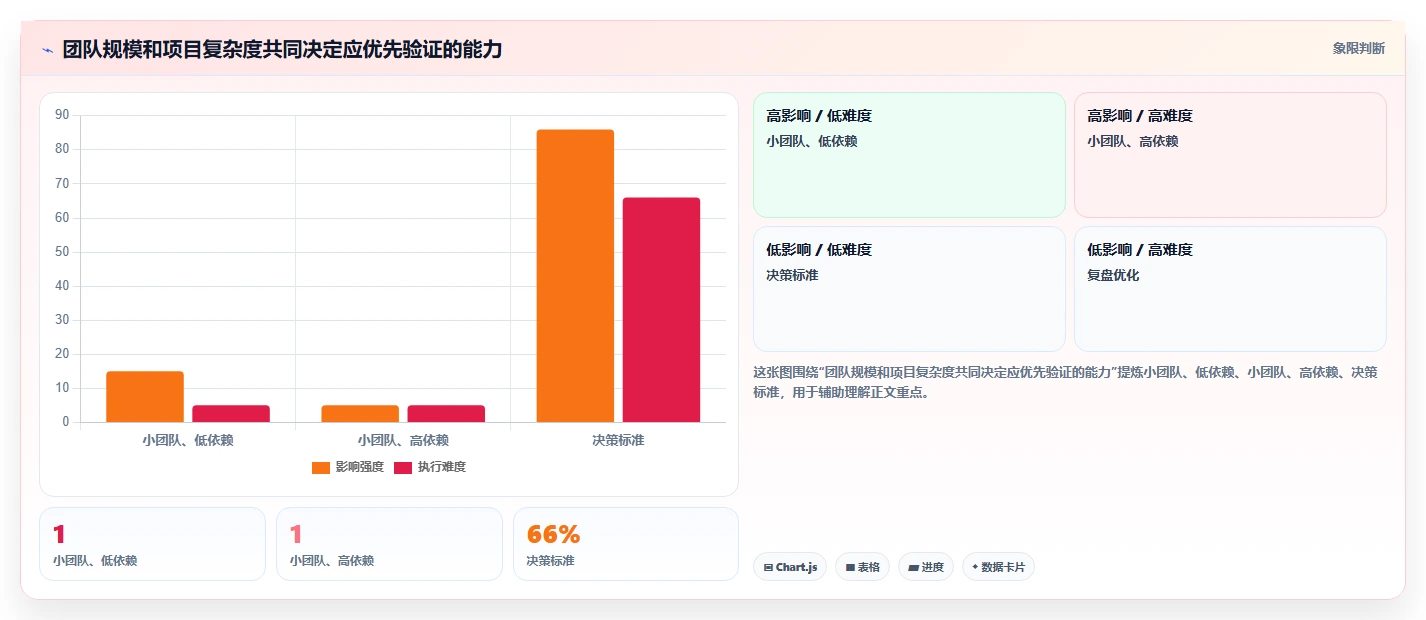Viewport: 1426px width, 620px height.
Task: Click the 数据卡片 tag
Action: click(x=998, y=567)
